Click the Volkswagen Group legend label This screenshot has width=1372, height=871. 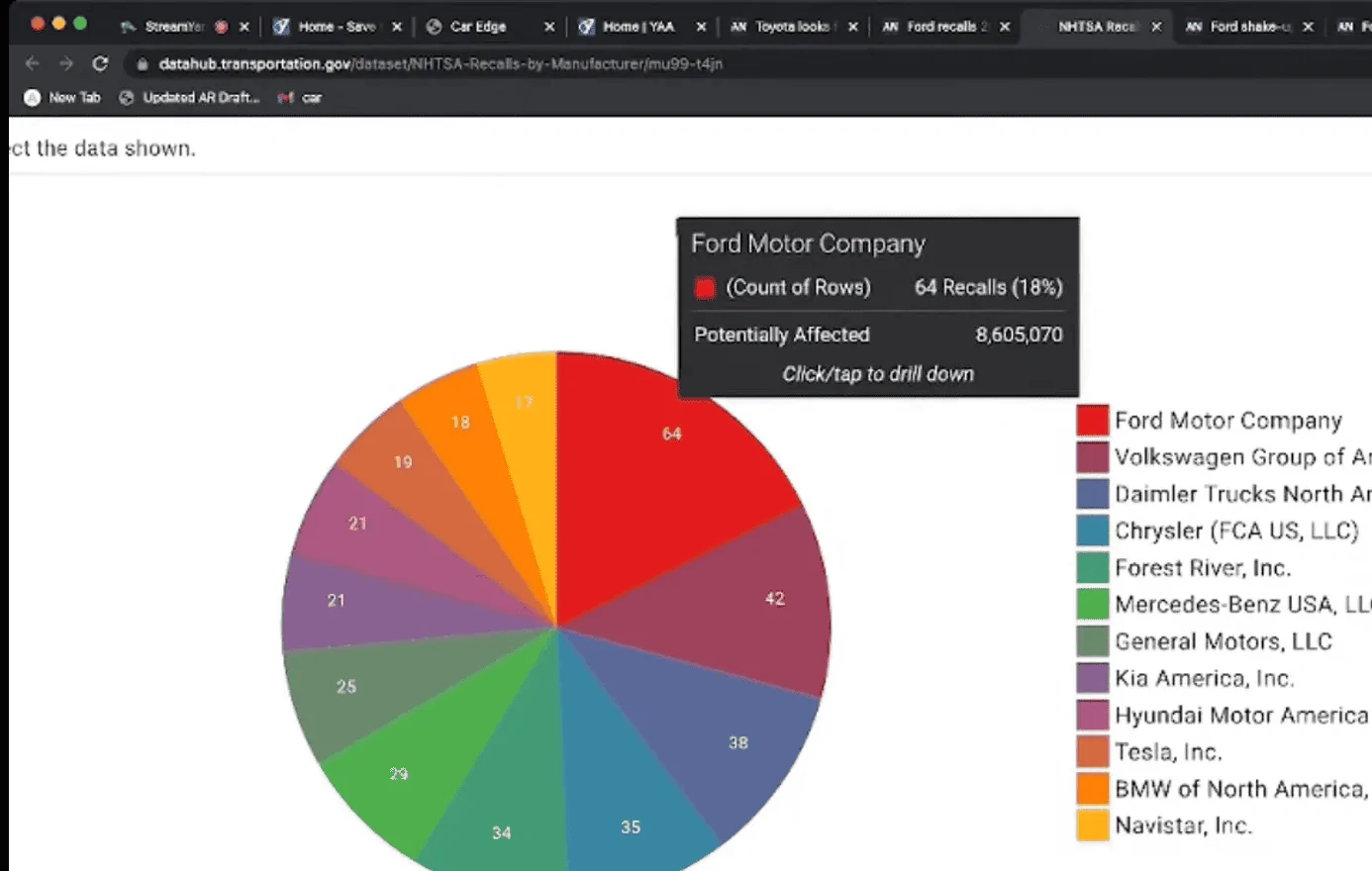click(1243, 457)
